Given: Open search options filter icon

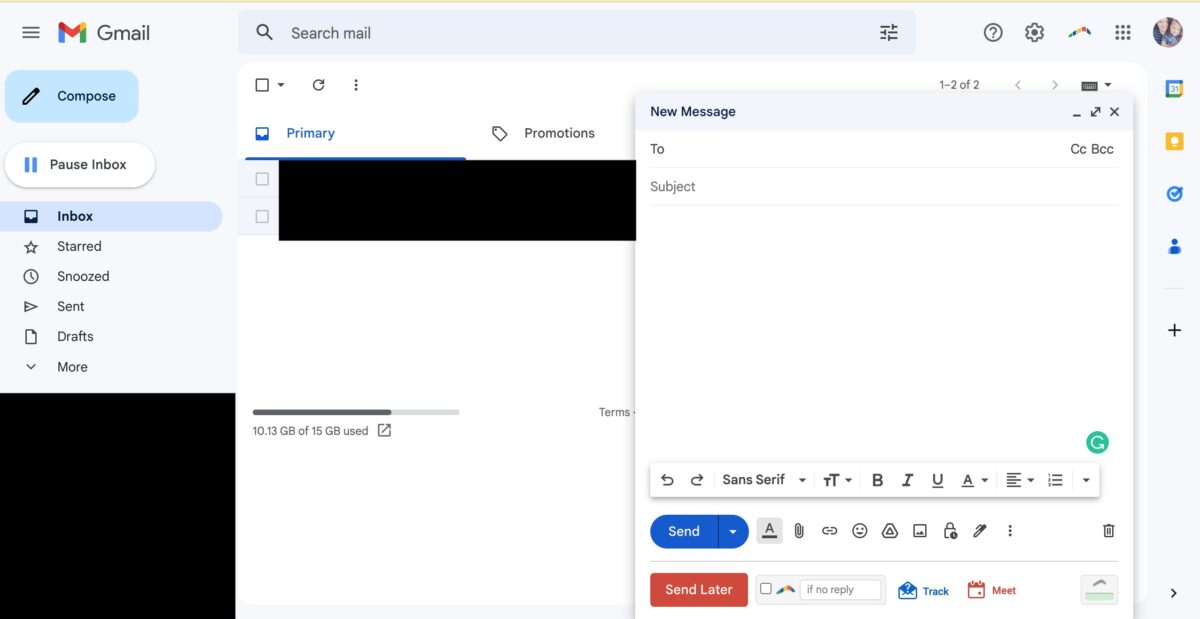Looking at the screenshot, I should coord(889,33).
